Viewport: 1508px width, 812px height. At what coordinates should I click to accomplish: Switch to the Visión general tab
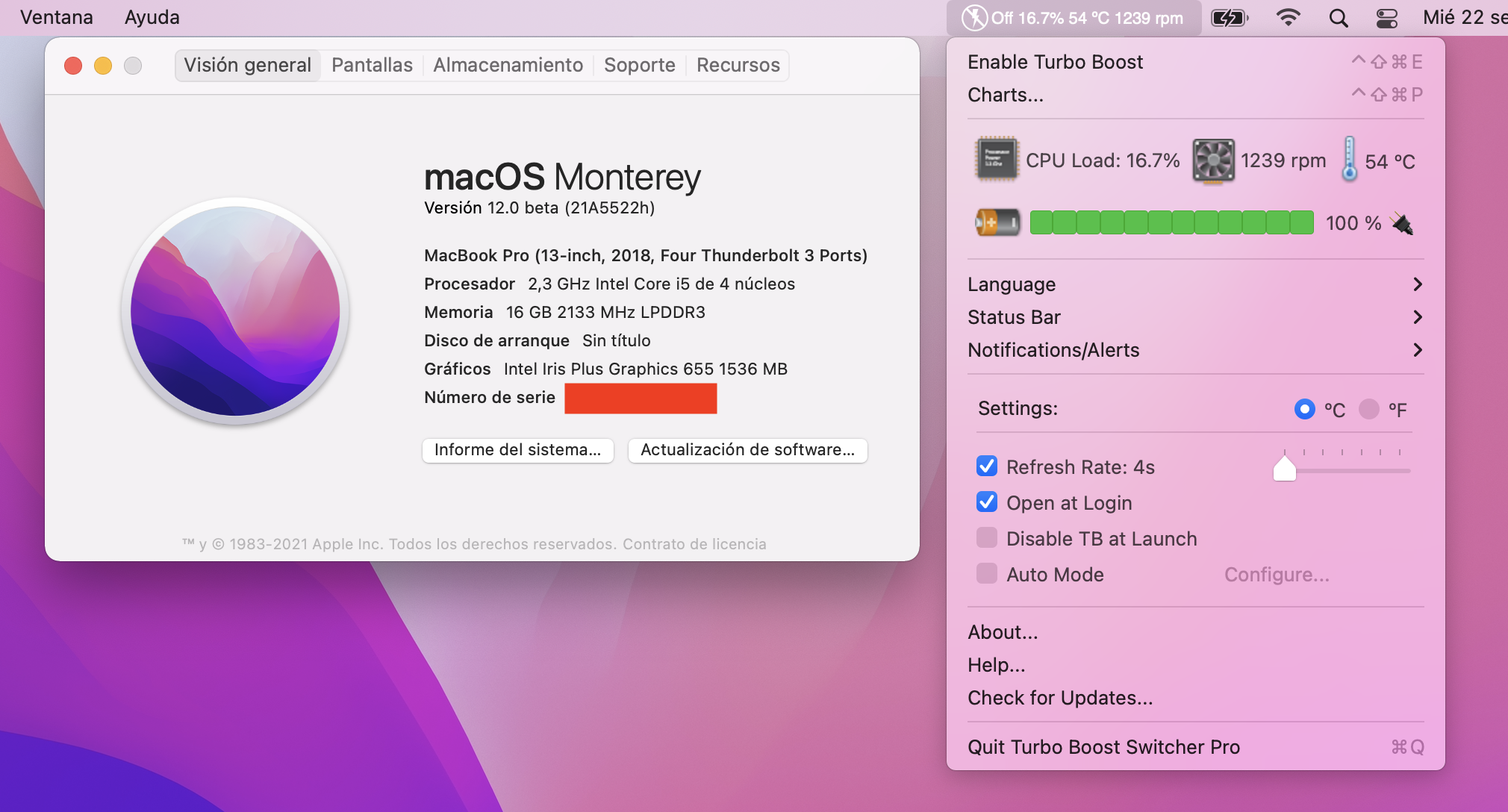[247, 65]
